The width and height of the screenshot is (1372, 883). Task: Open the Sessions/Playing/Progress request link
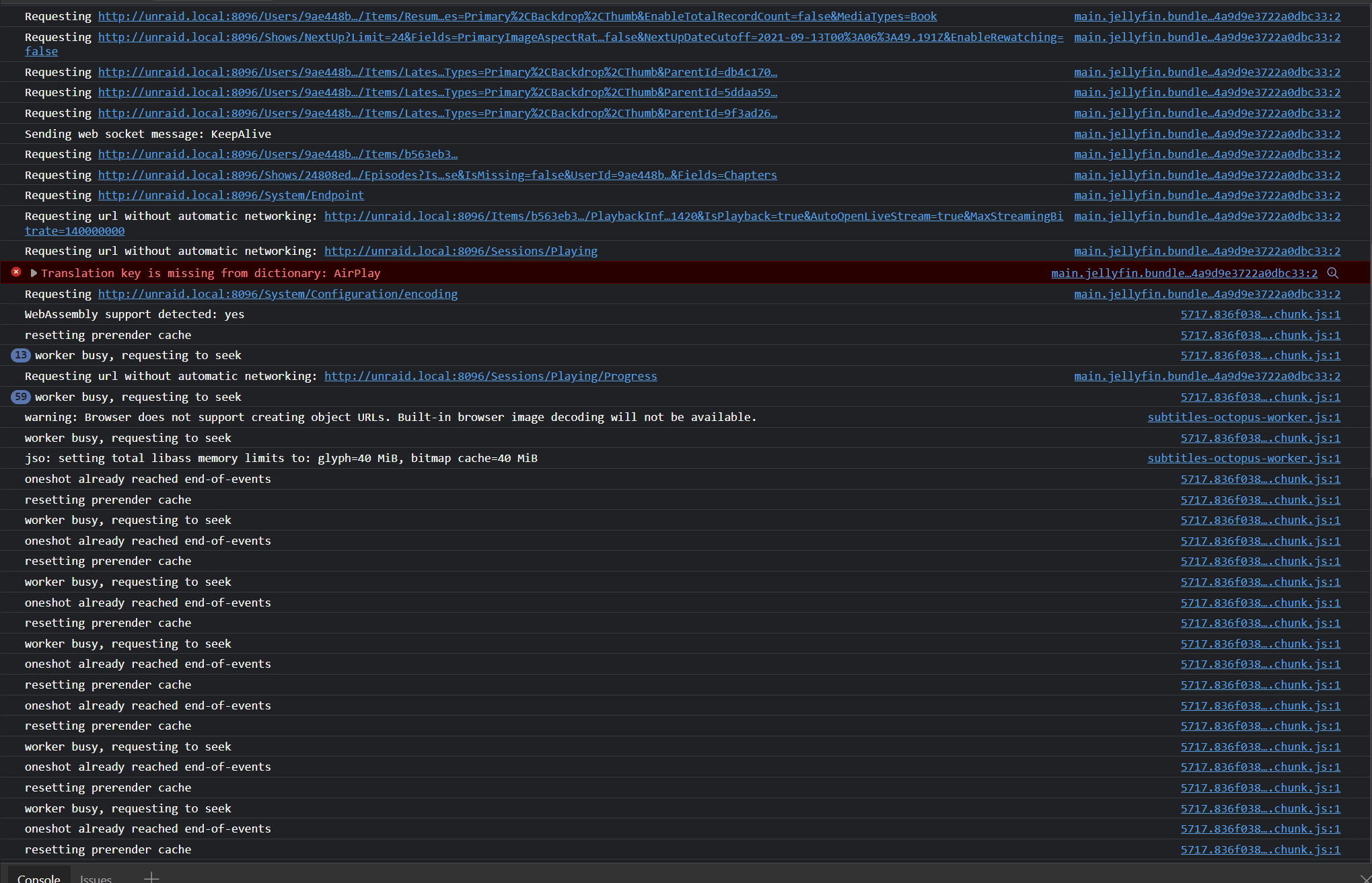click(x=491, y=376)
